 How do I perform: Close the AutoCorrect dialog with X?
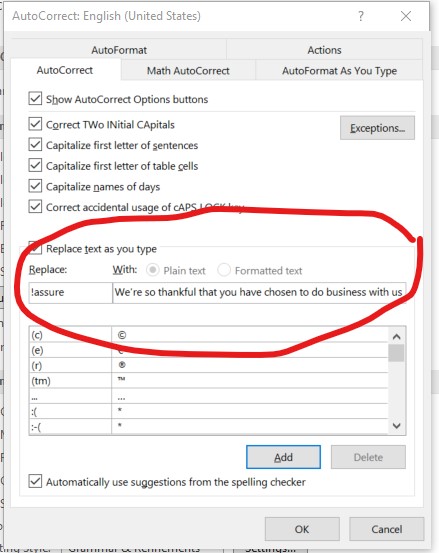pos(406,16)
